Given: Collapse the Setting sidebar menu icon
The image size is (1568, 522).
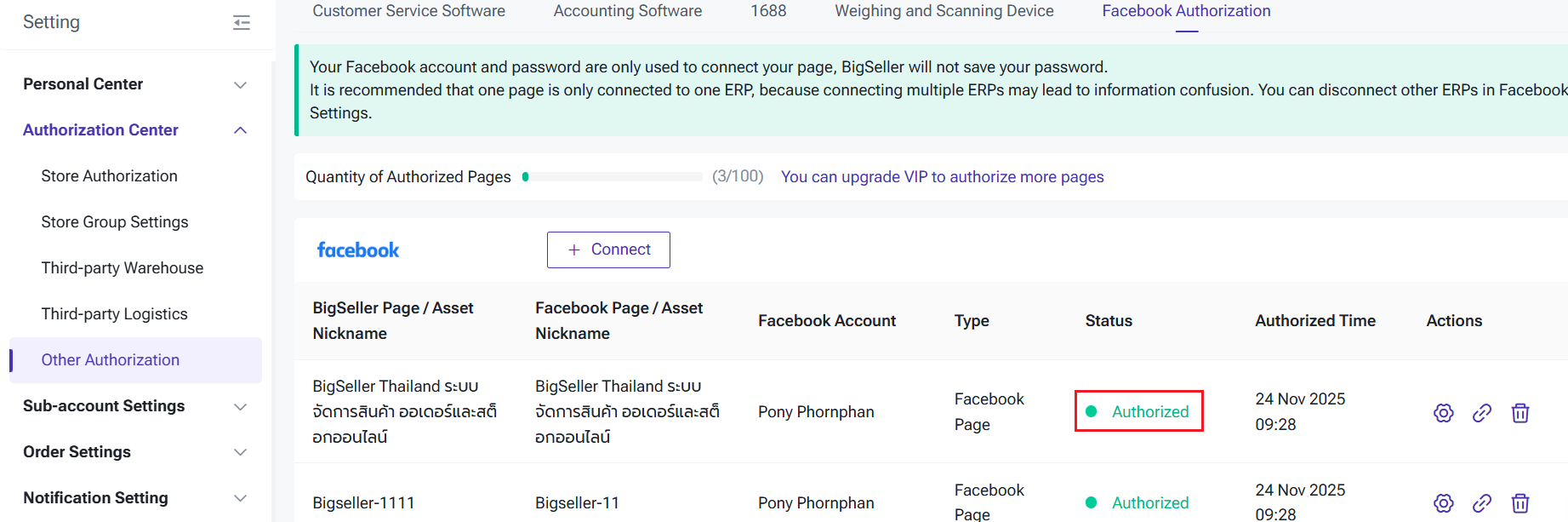Looking at the screenshot, I should coord(242,23).
